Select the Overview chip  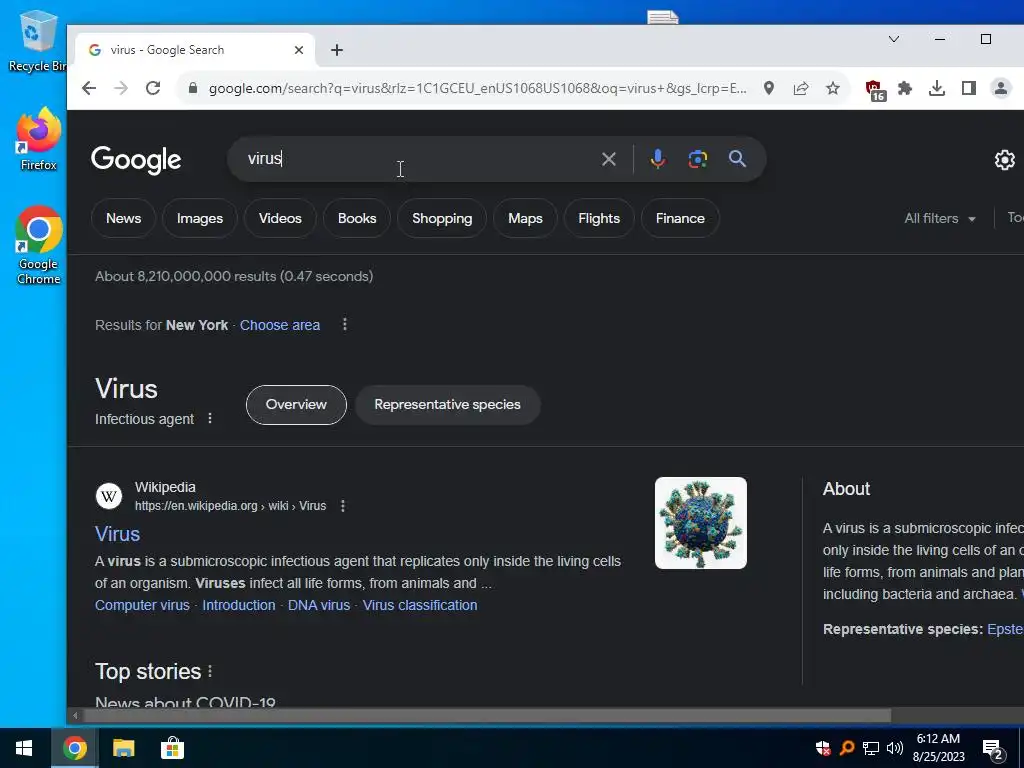296,405
